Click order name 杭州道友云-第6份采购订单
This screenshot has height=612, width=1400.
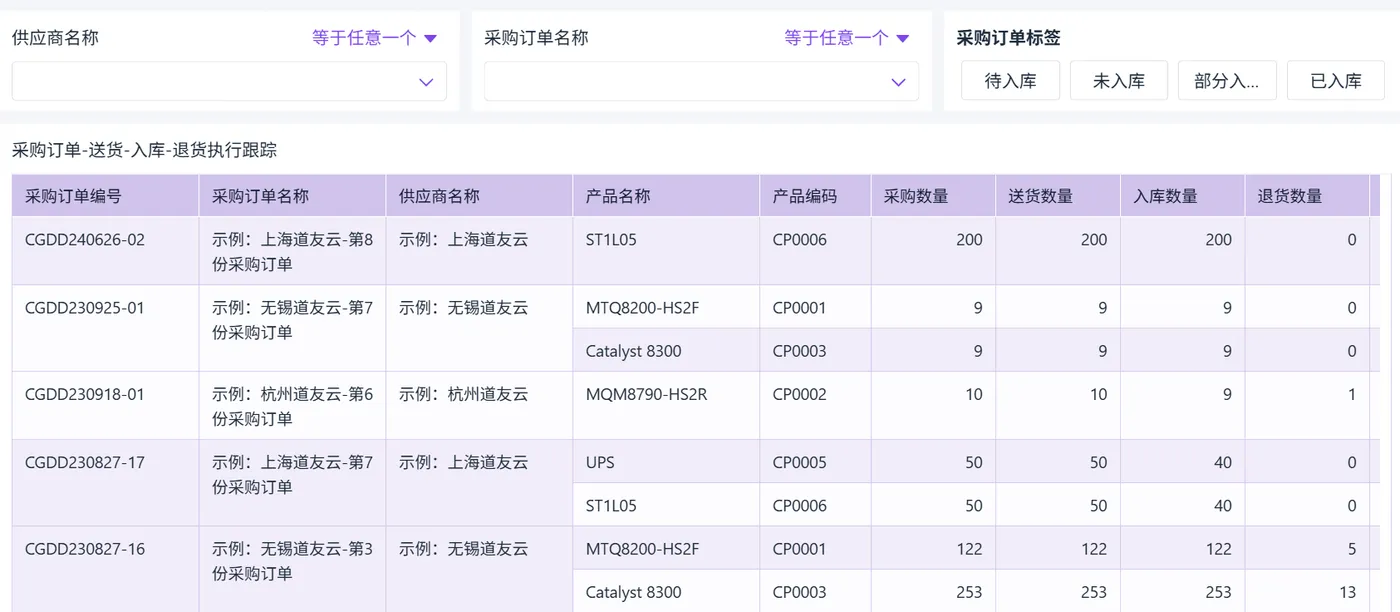(x=292, y=407)
